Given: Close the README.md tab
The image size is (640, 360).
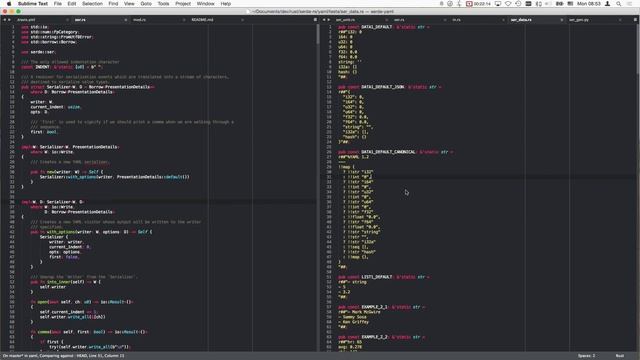Looking at the screenshot, I should click(242, 20).
